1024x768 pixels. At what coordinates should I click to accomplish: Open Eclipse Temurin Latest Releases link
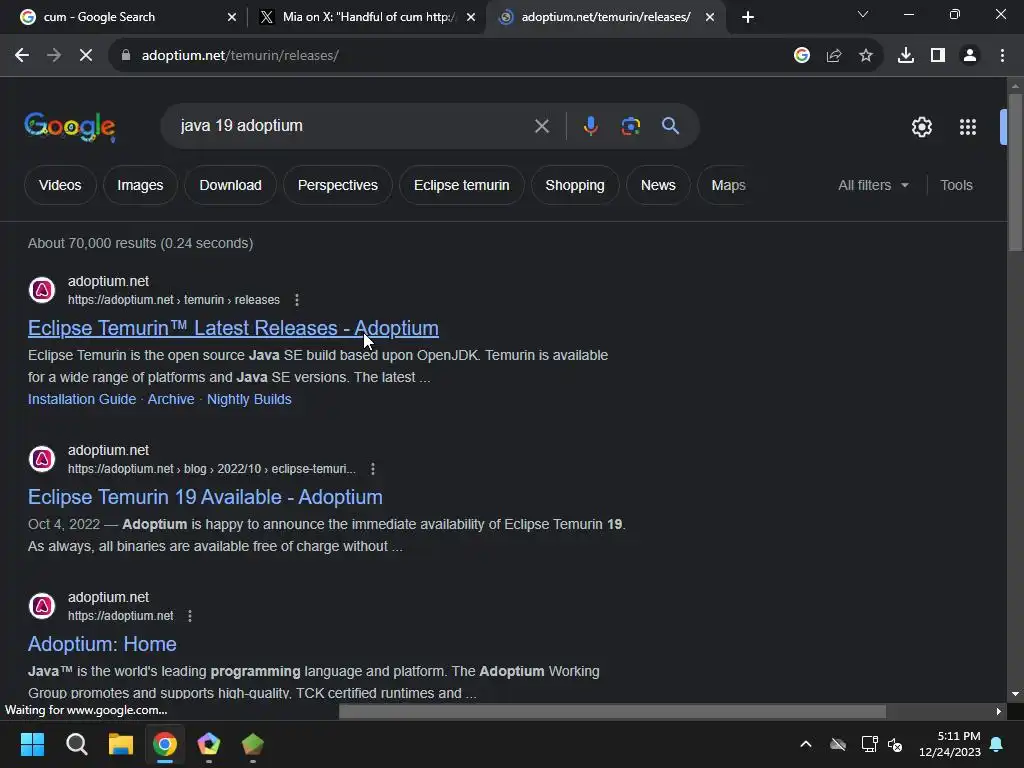click(233, 328)
